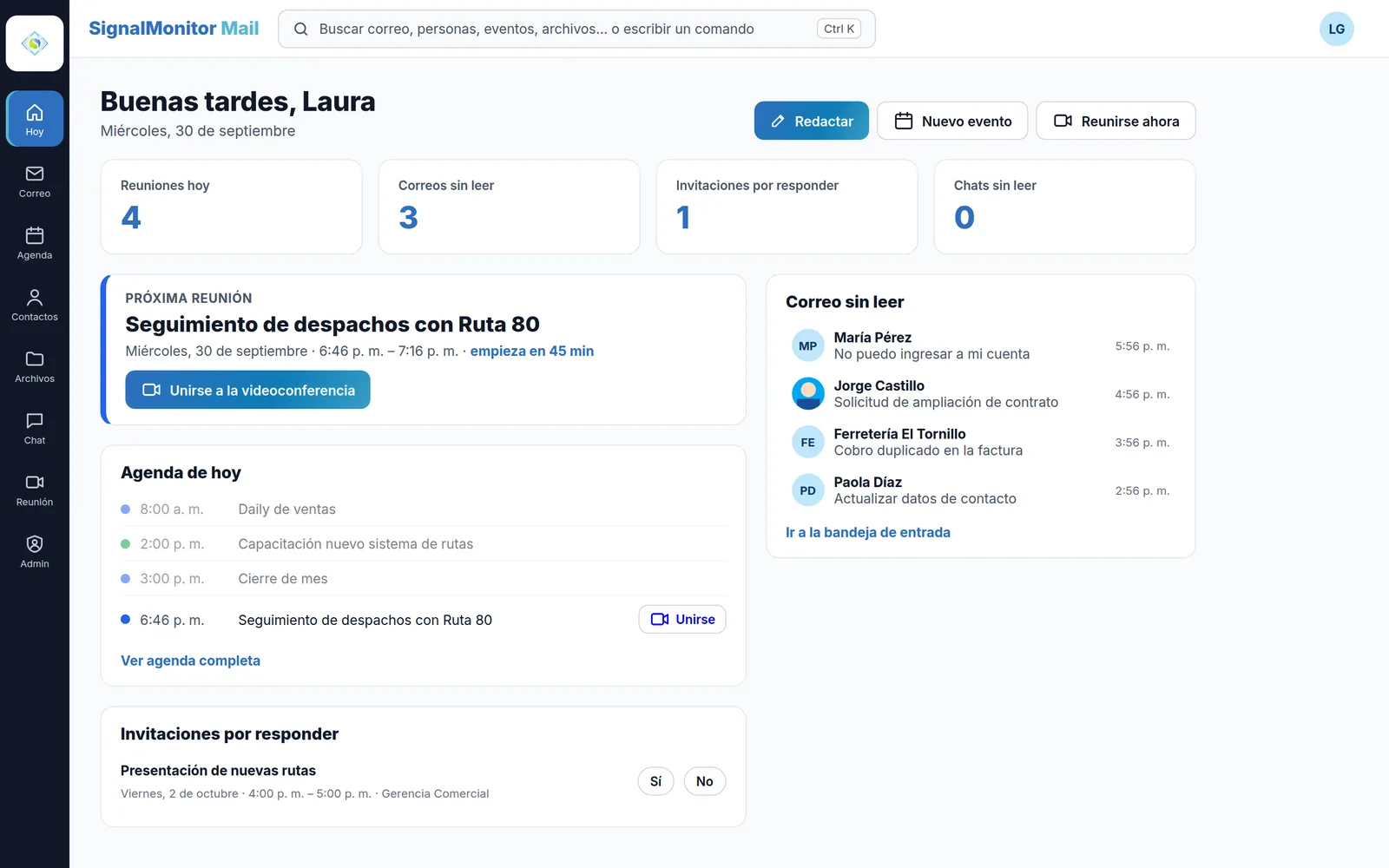Open Reuniones hoy stat card
This screenshot has width=1389, height=868.
click(x=232, y=207)
